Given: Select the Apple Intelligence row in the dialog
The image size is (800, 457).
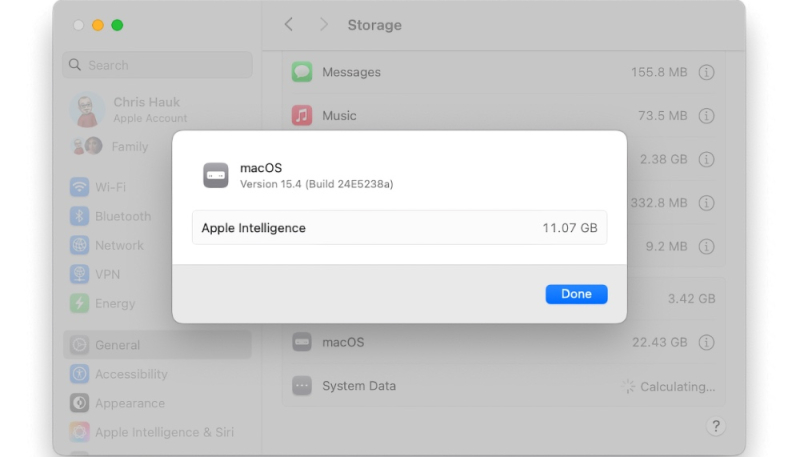Looking at the screenshot, I should coord(399,228).
